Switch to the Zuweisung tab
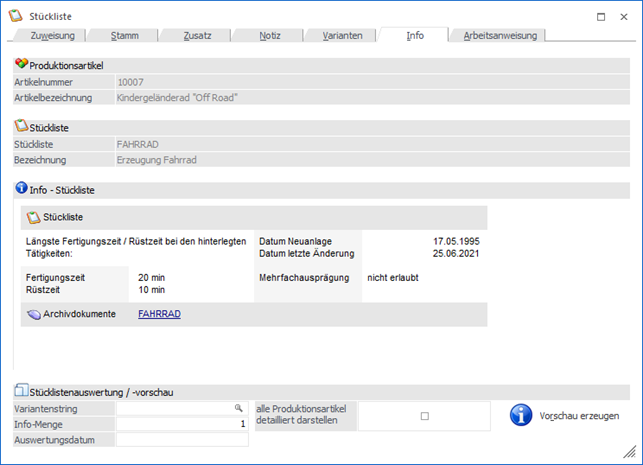Screen dimensions: 643x465 [52, 36]
